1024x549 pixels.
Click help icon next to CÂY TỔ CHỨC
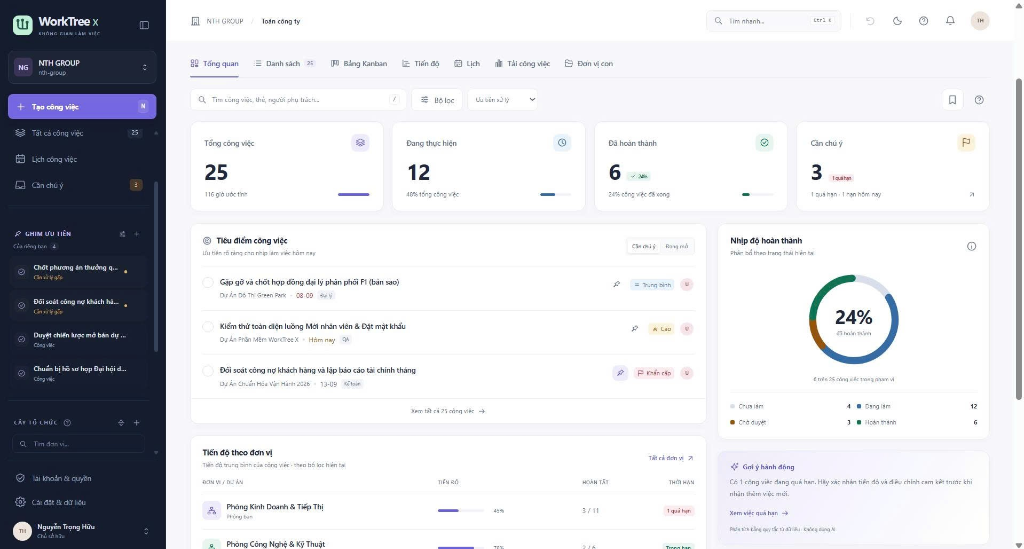click(x=67, y=422)
